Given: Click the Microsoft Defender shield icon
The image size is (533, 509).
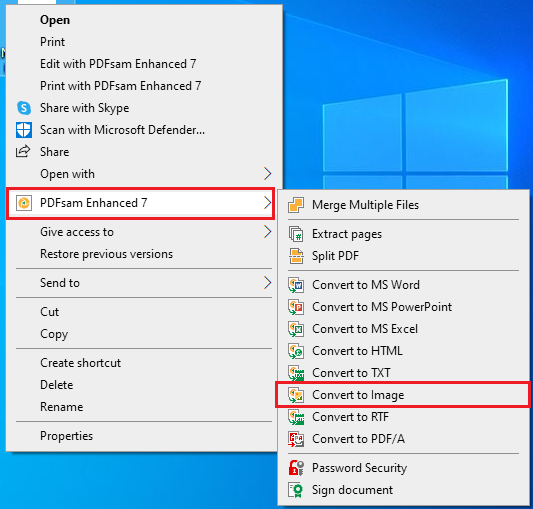Looking at the screenshot, I should [x=24, y=130].
